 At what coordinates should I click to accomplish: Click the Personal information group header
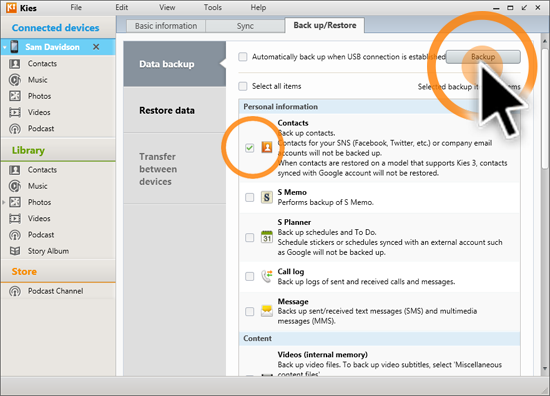379,107
